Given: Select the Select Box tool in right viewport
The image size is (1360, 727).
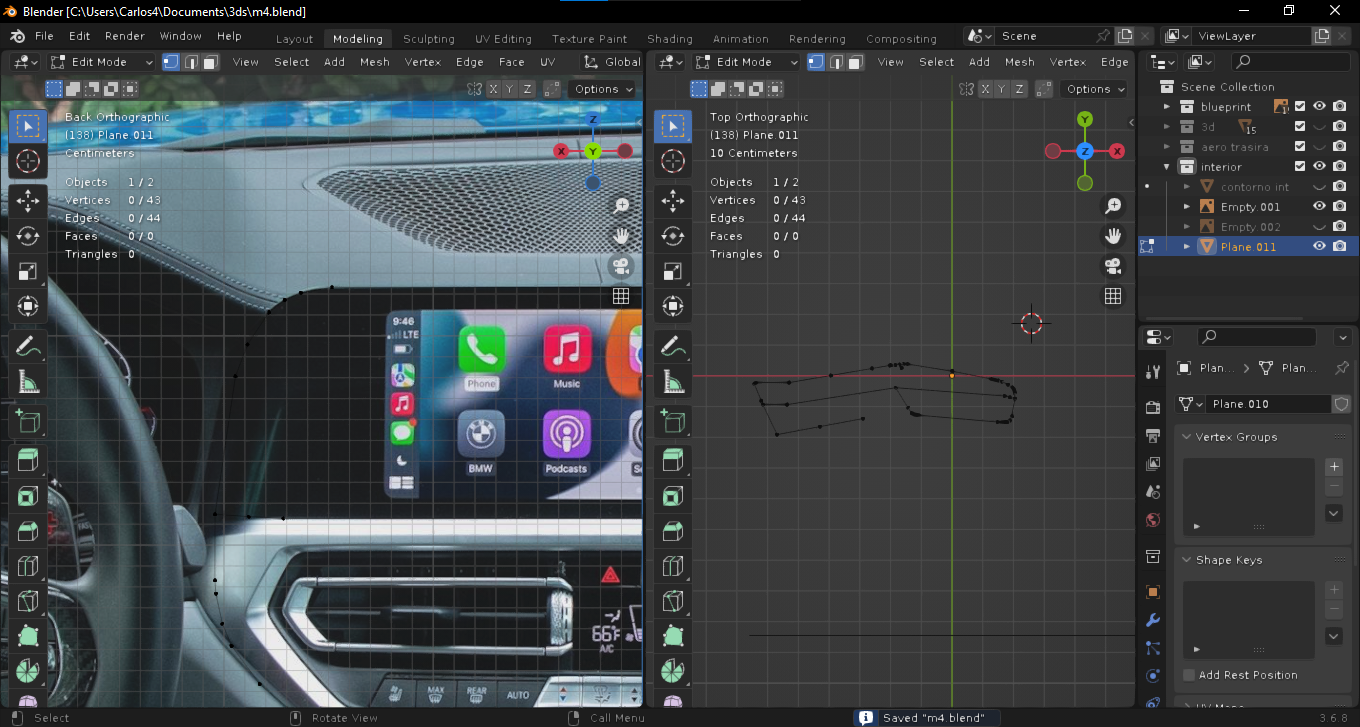Looking at the screenshot, I should pos(673,125).
